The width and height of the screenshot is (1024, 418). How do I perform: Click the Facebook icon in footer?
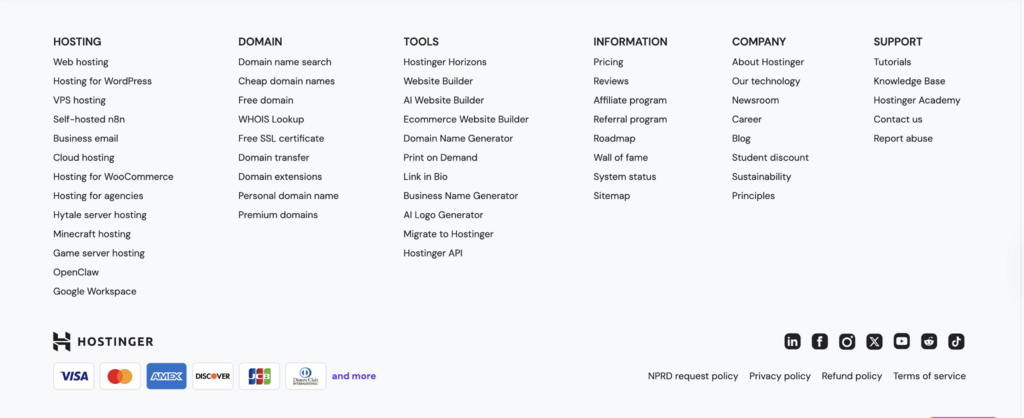(819, 342)
